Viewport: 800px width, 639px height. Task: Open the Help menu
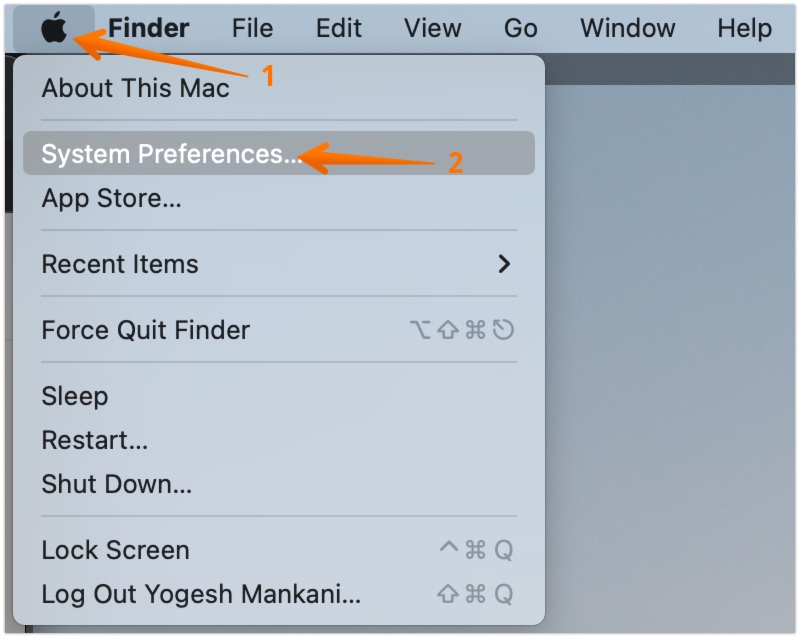(x=744, y=28)
